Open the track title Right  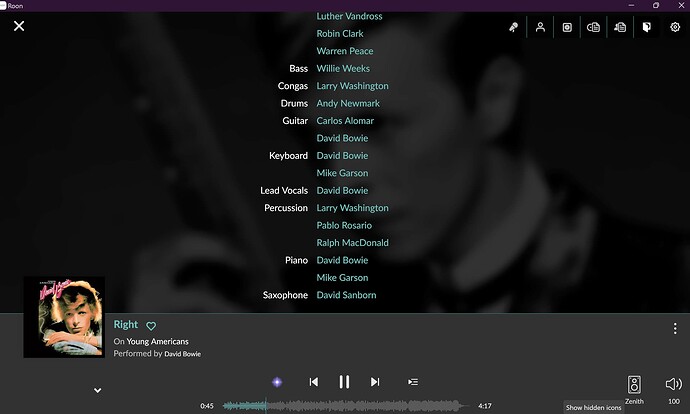click(x=126, y=325)
